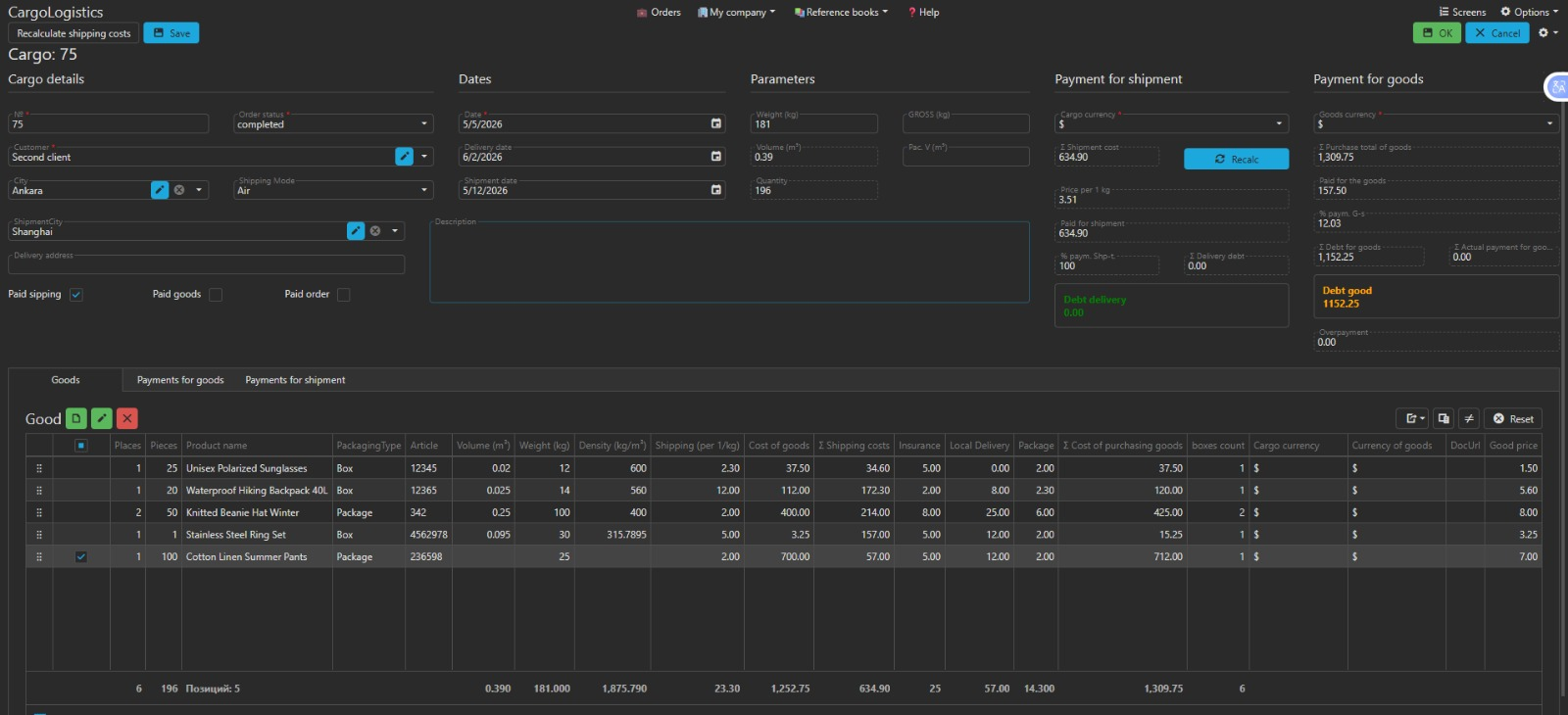1568x715 pixels.
Task: Open the Screens list in the top bar
Action: 1462,12
